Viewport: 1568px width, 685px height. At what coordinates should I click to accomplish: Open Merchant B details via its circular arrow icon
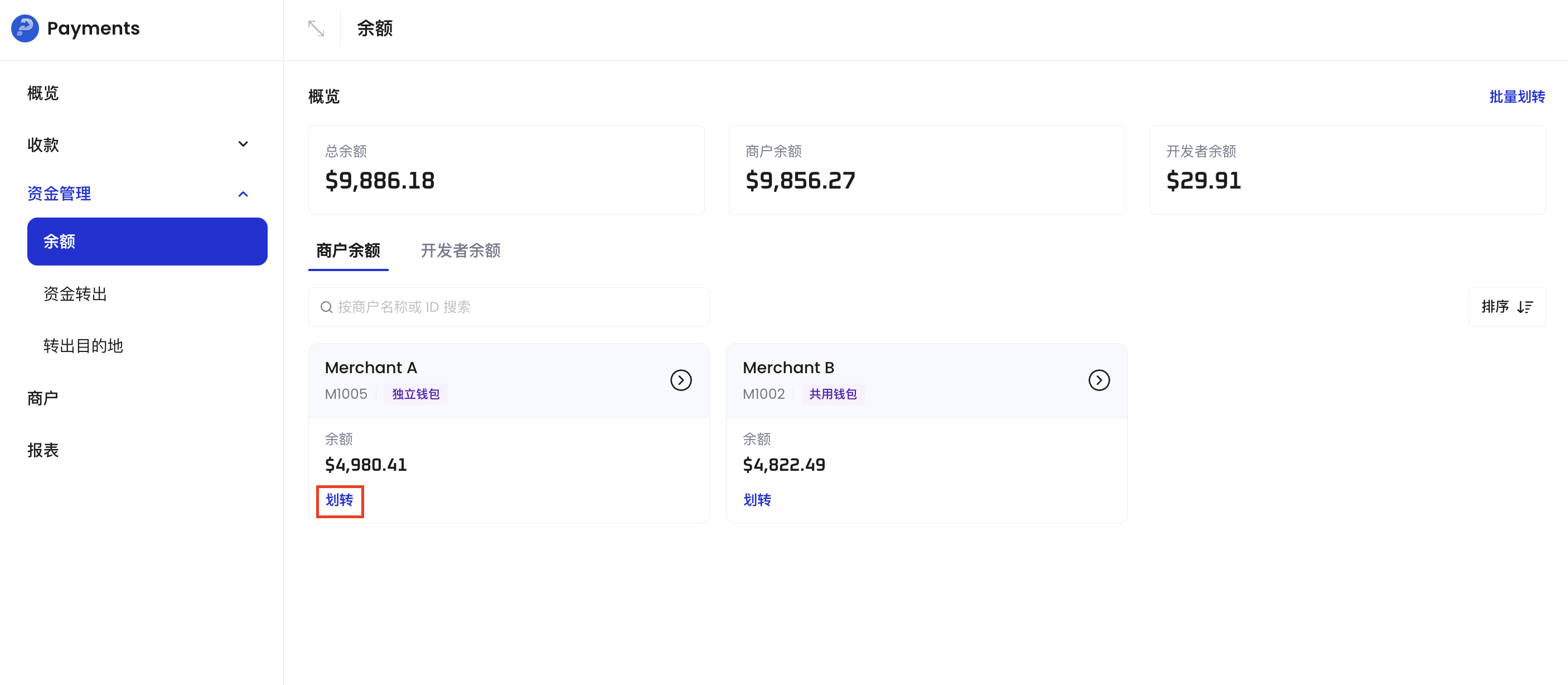(1098, 380)
